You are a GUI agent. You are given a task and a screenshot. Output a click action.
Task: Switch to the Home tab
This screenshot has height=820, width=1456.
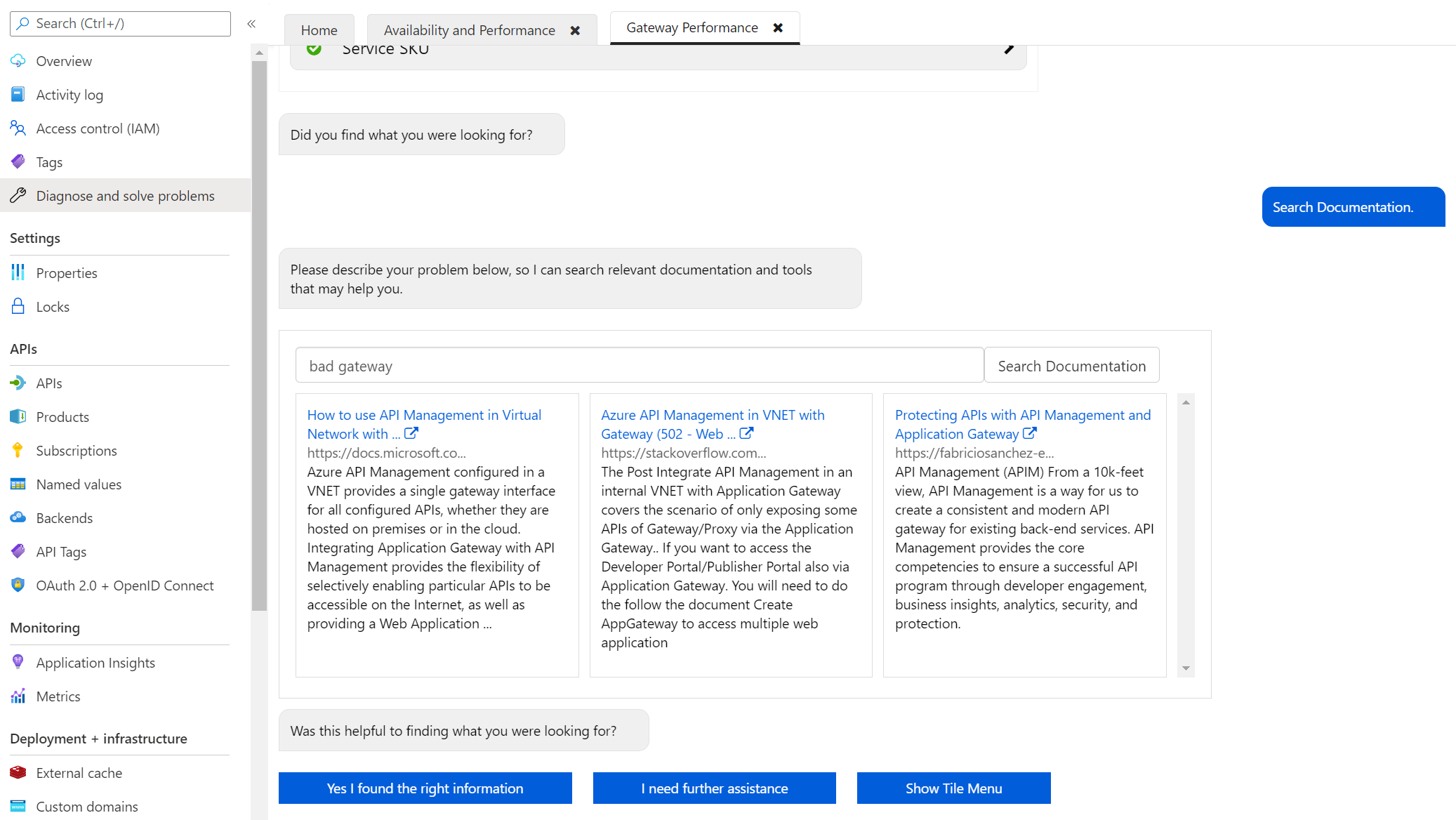click(x=319, y=29)
